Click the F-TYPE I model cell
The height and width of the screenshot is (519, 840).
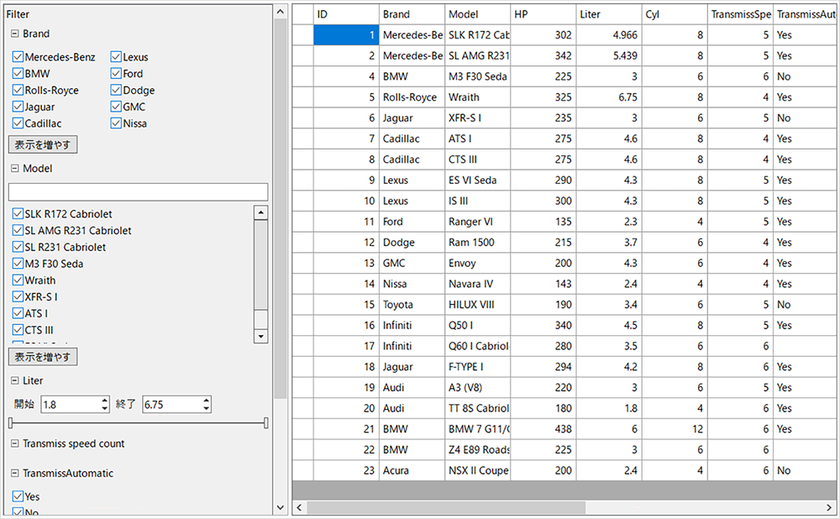(477, 367)
